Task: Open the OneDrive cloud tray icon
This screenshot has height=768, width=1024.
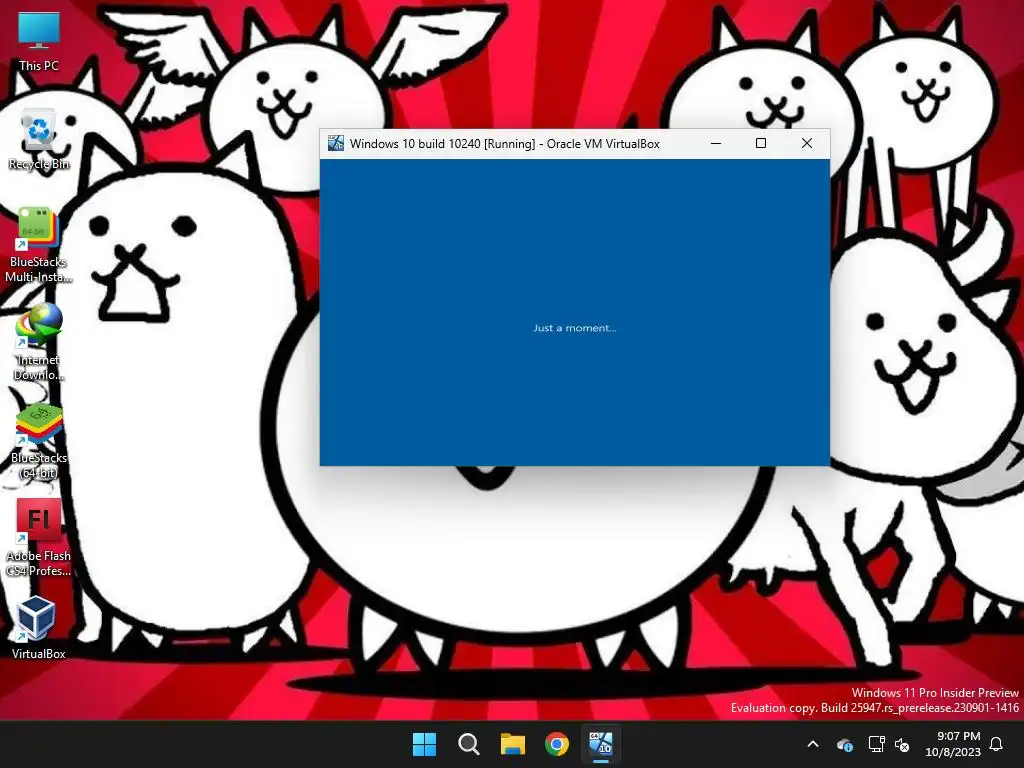Action: click(845, 744)
